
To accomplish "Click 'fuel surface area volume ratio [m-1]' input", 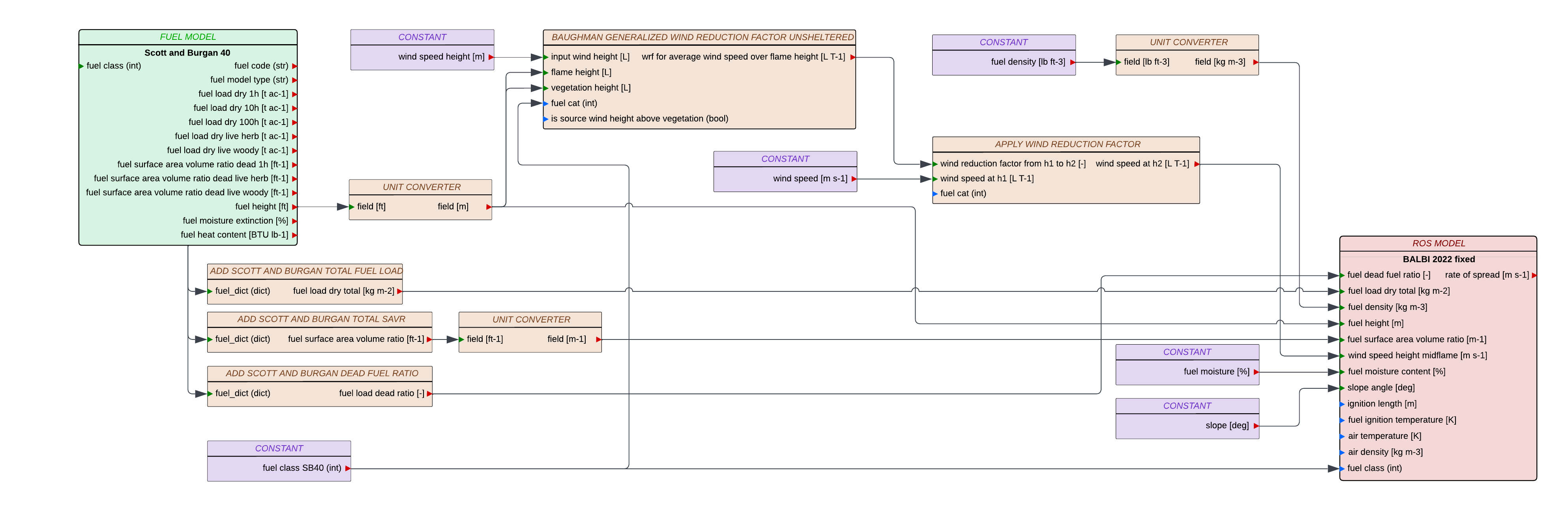I will pos(1416,339).
